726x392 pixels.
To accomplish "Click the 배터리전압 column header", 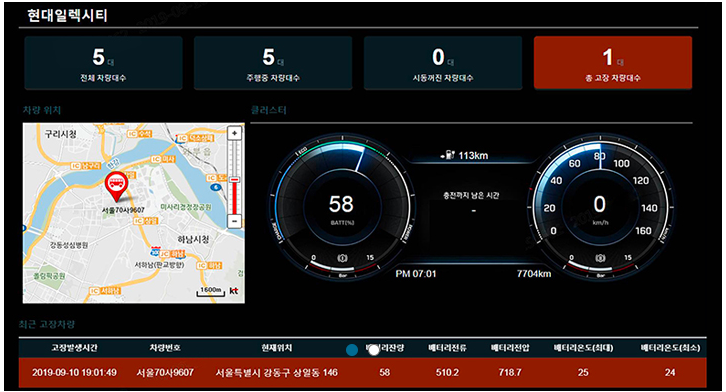I will [510, 348].
